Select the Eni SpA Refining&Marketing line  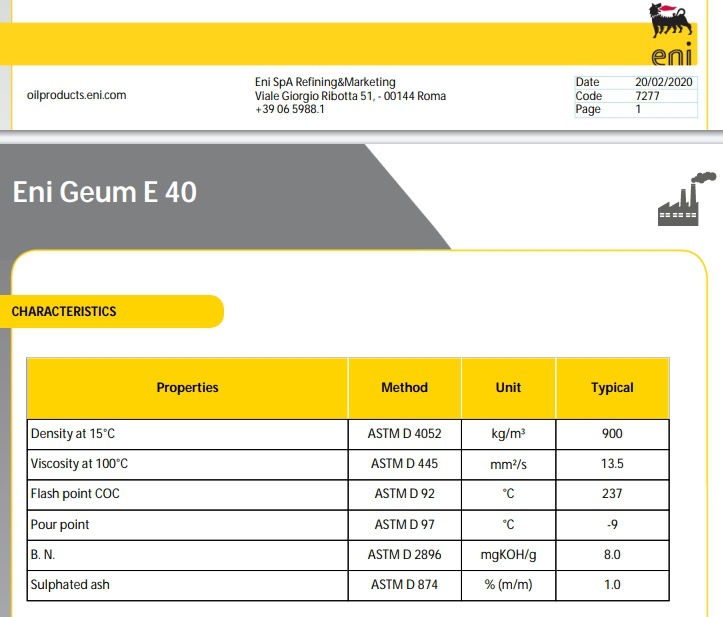point(325,82)
